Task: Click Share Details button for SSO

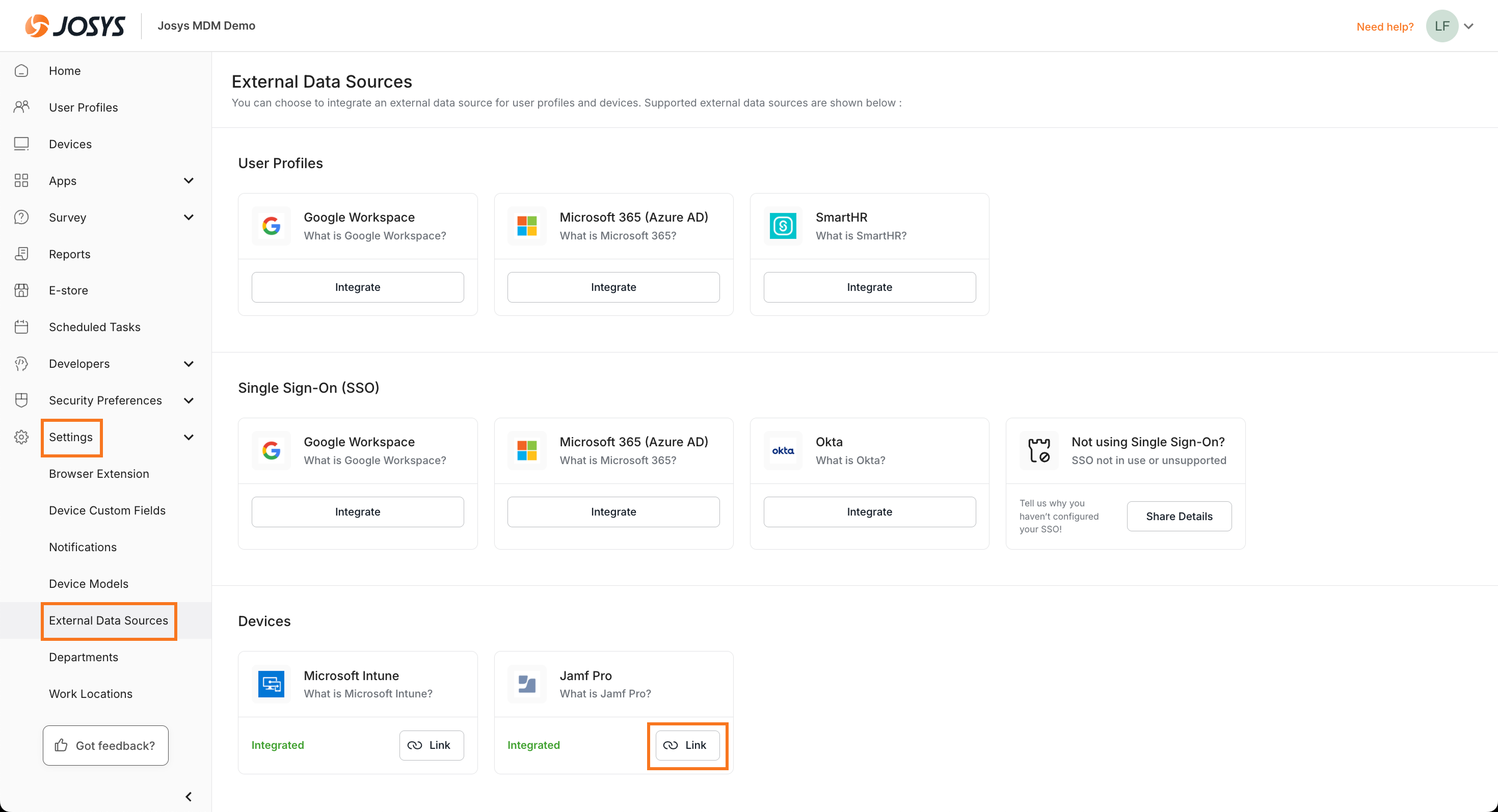Action: click(x=1179, y=516)
